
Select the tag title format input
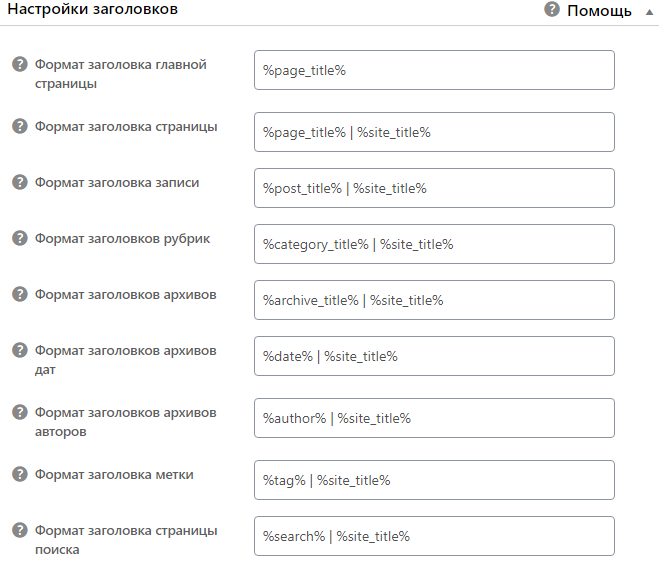[x=434, y=480]
